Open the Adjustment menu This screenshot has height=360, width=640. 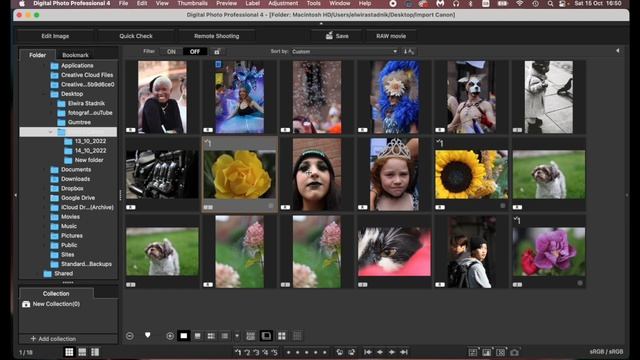pyautogui.click(x=283, y=3)
